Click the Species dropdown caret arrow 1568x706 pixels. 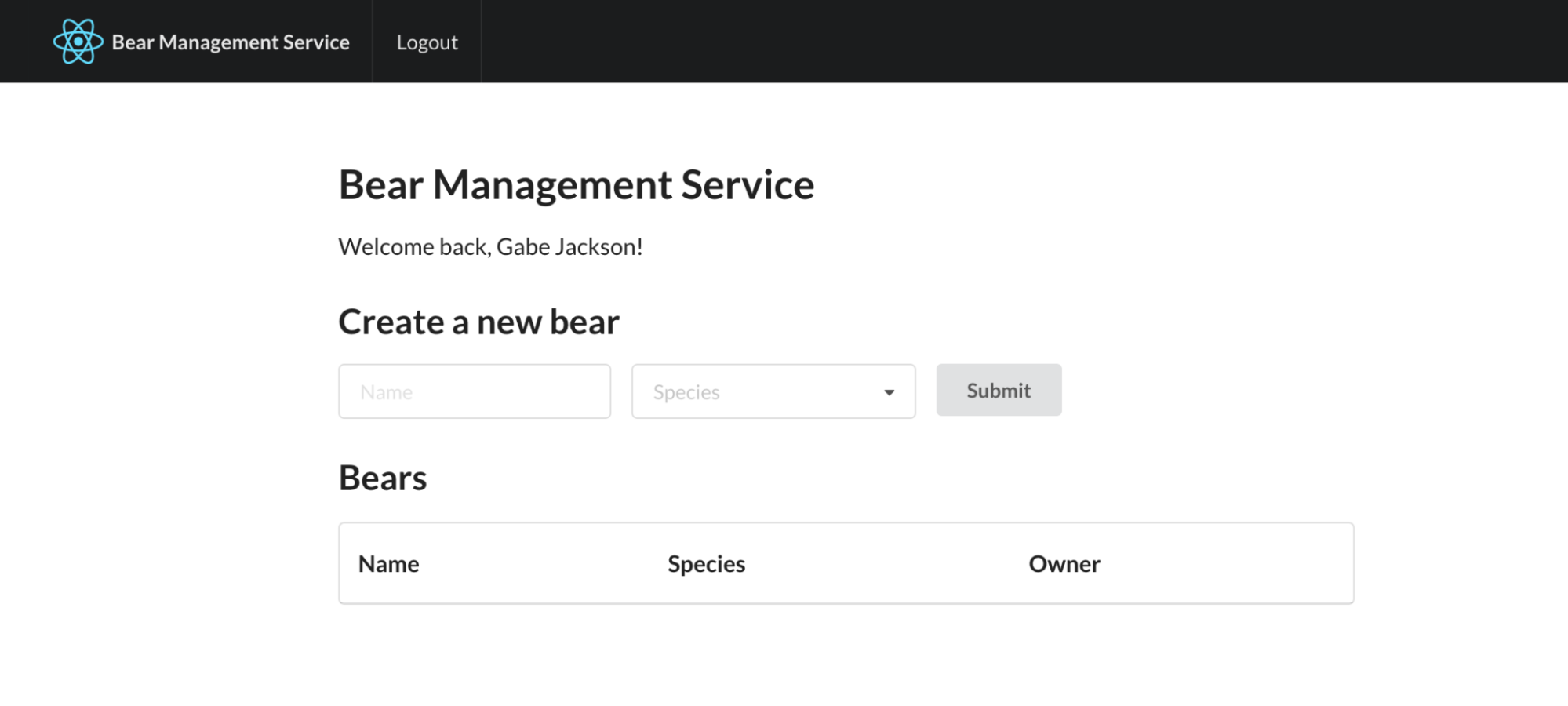(x=889, y=392)
